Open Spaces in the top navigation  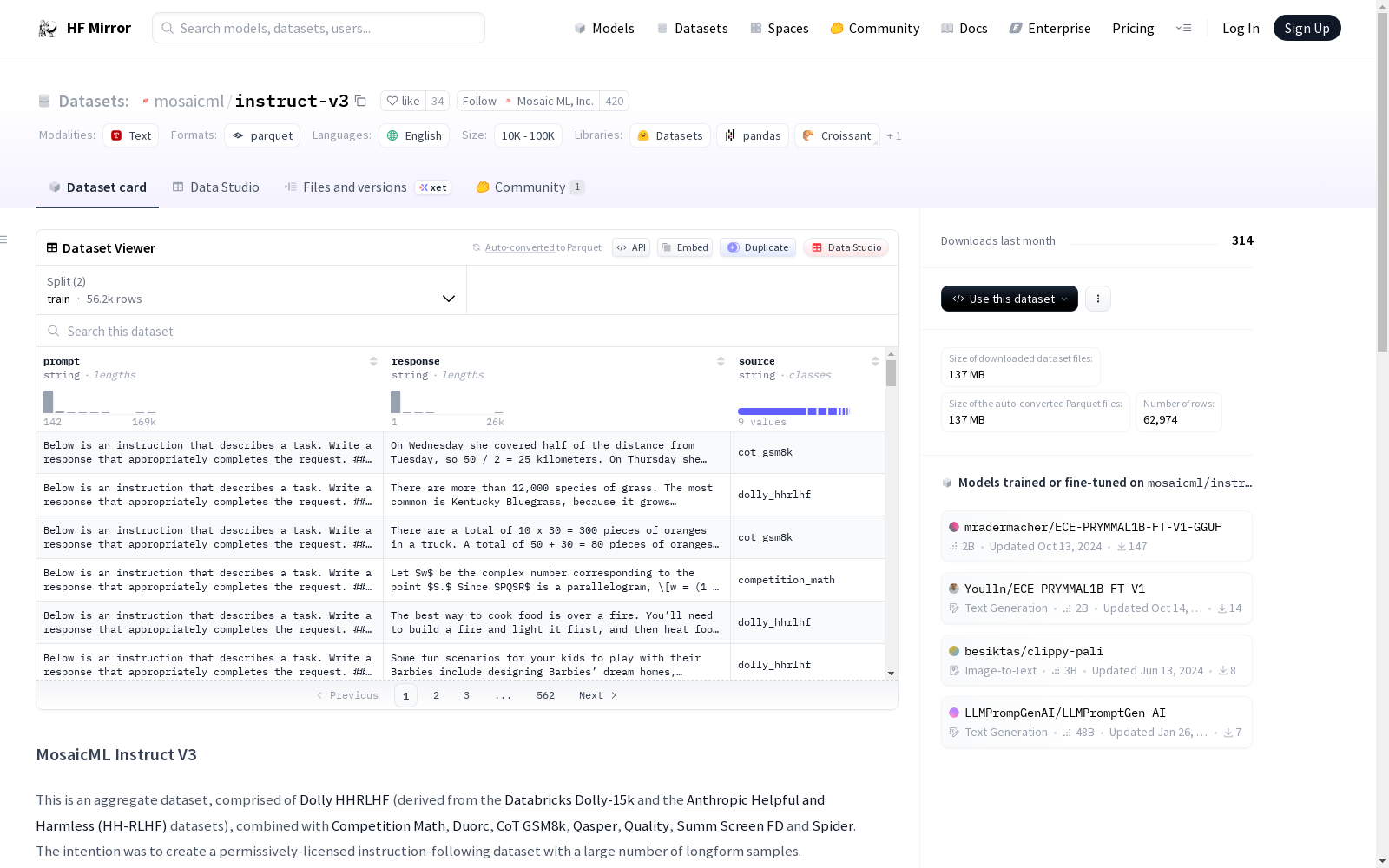[780, 29]
